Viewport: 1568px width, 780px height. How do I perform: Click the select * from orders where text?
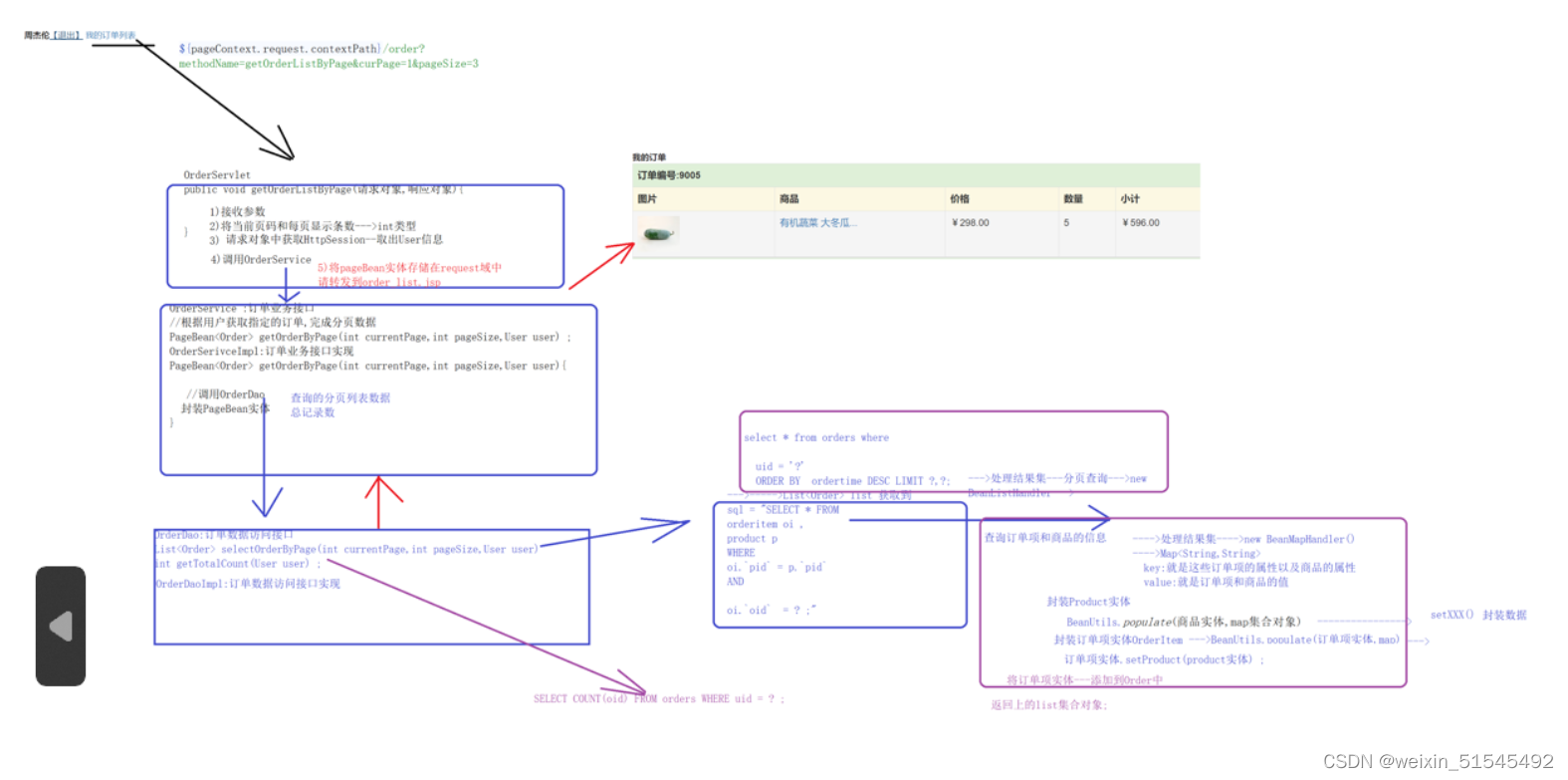tap(816, 437)
